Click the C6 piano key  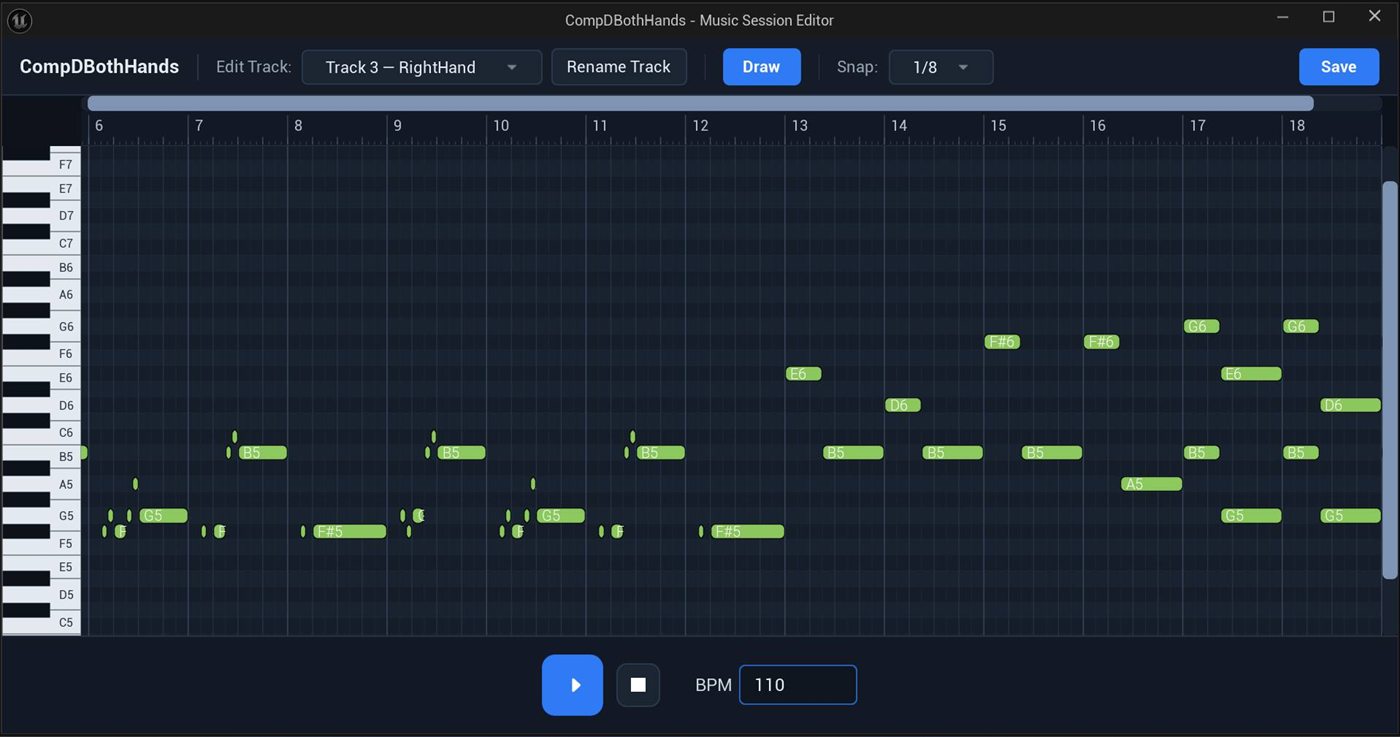click(40, 433)
